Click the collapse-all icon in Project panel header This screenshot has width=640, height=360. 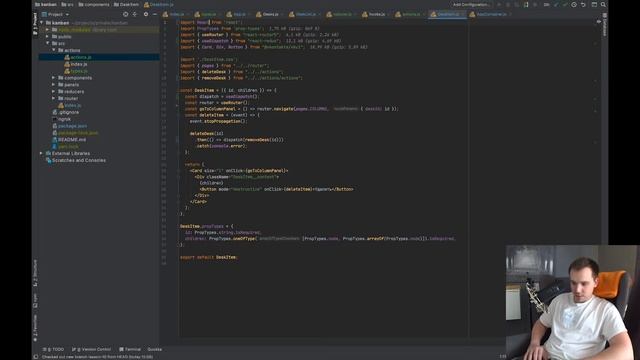coord(135,14)
